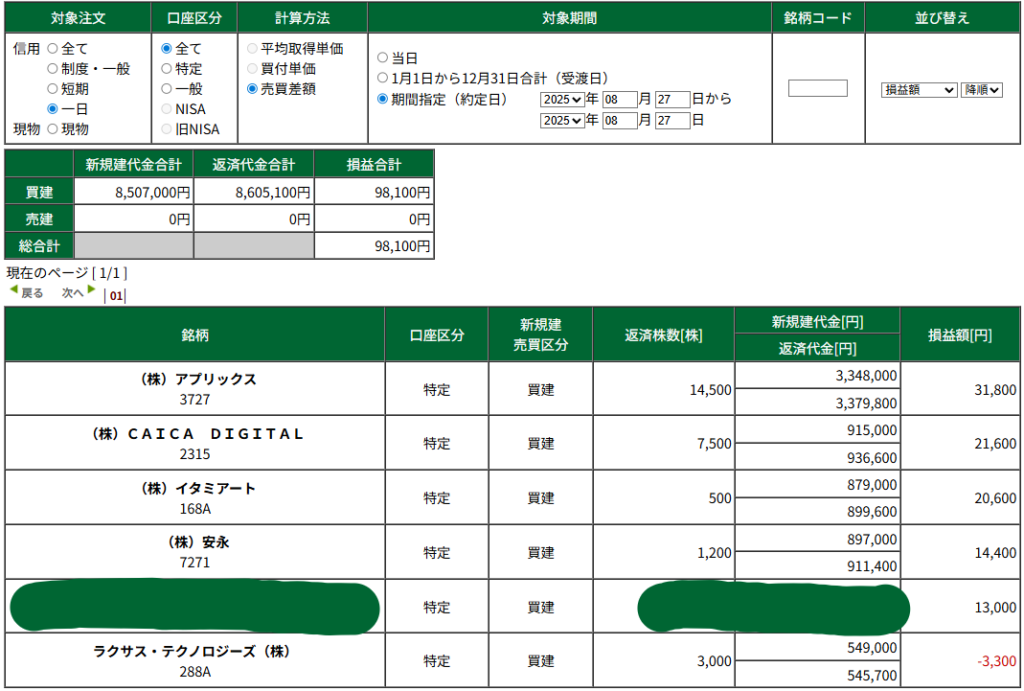The width and height of the screenshot is (1024, 691).
Task: Click 安永 損益額 14,400
Action: (x=995, y=553)
